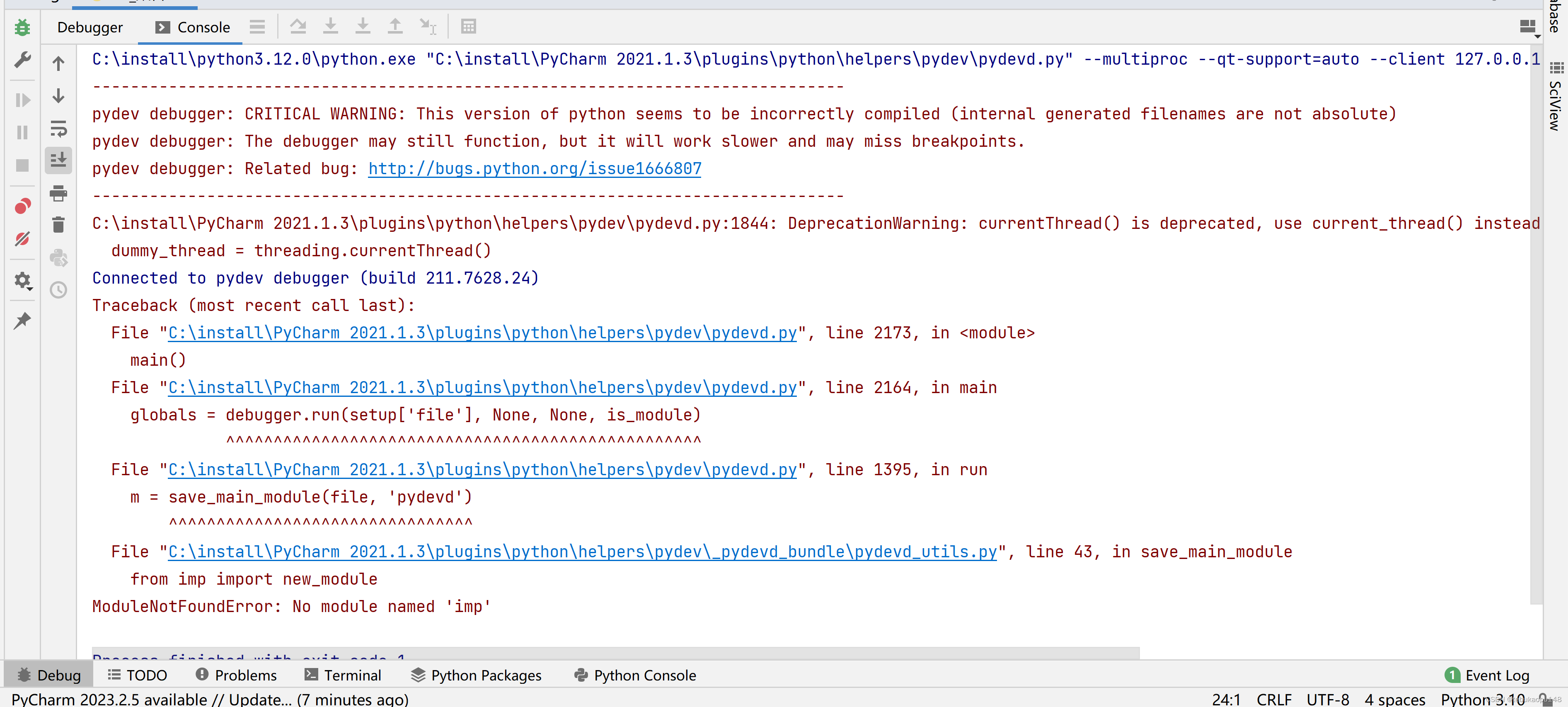Click the up arrow stack trace icon
The height and width of the screenshot is (707, 1568).
[x=58, y=63]
